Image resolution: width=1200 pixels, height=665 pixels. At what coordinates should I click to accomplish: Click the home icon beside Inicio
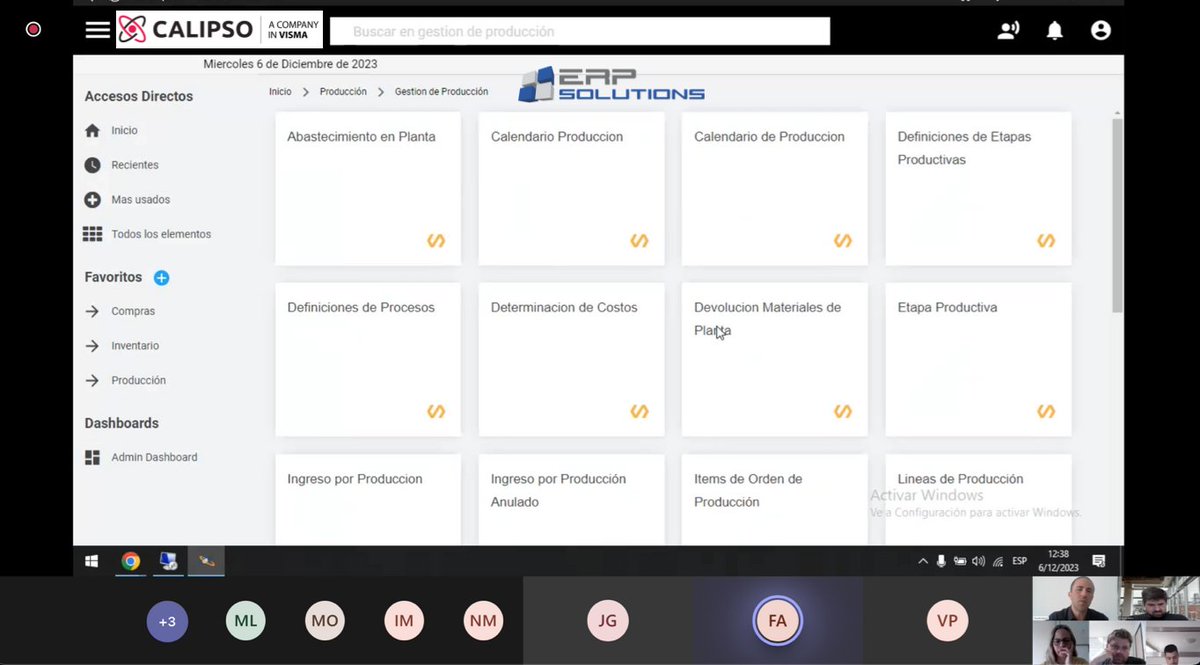point(92,130)
